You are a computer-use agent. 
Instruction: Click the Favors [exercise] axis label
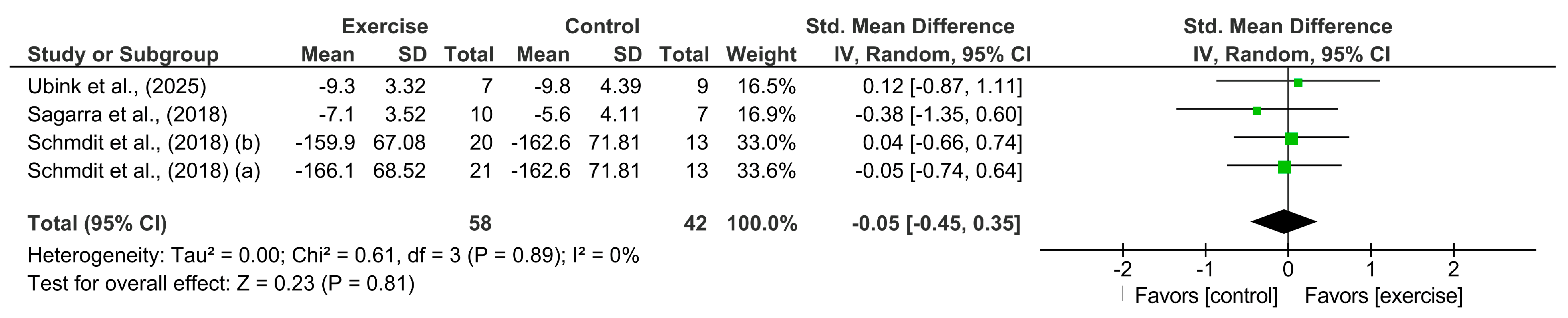coord(1383,296)
